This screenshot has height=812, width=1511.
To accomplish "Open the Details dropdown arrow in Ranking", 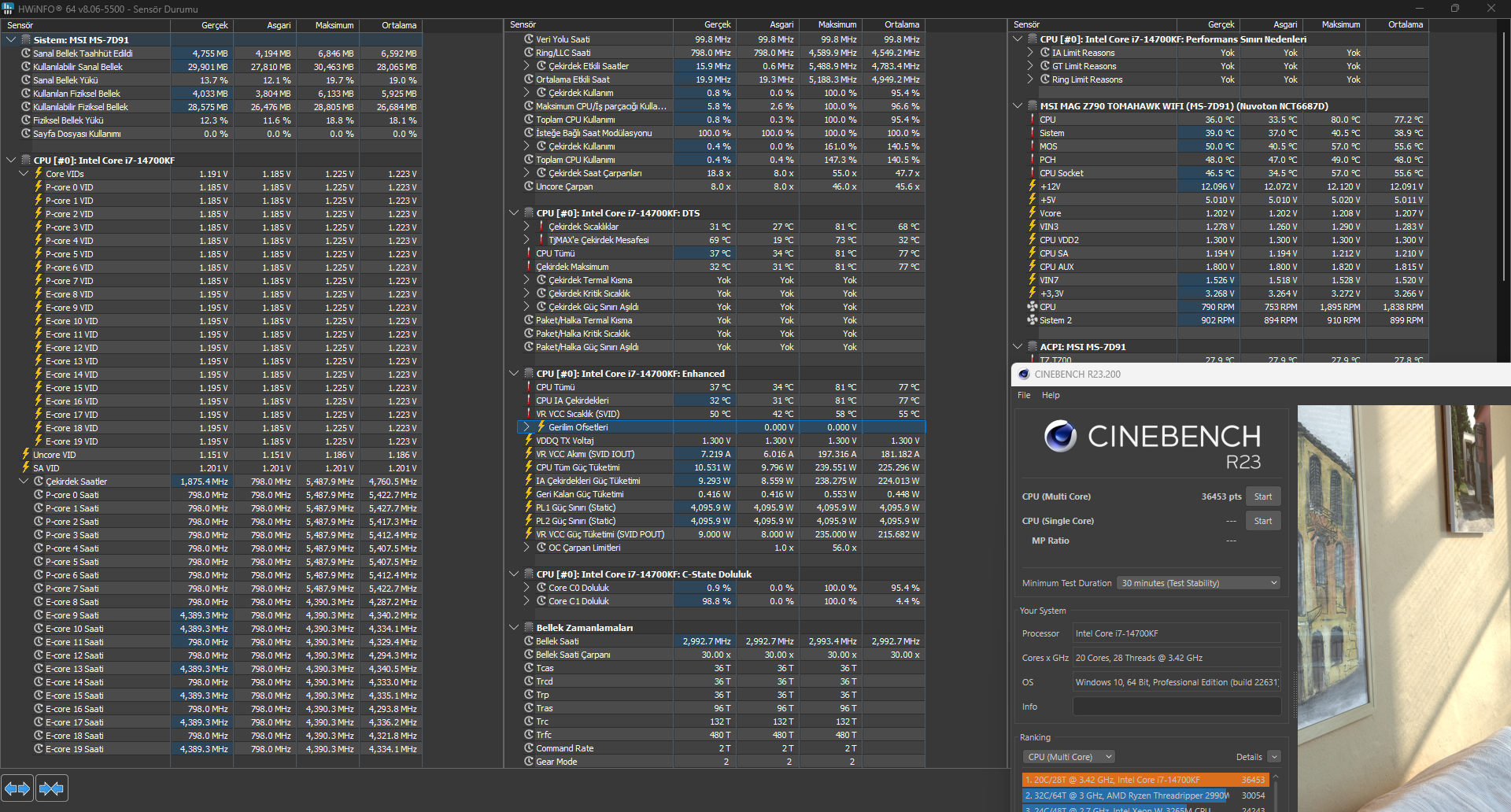I will [x=1274, y=757].
